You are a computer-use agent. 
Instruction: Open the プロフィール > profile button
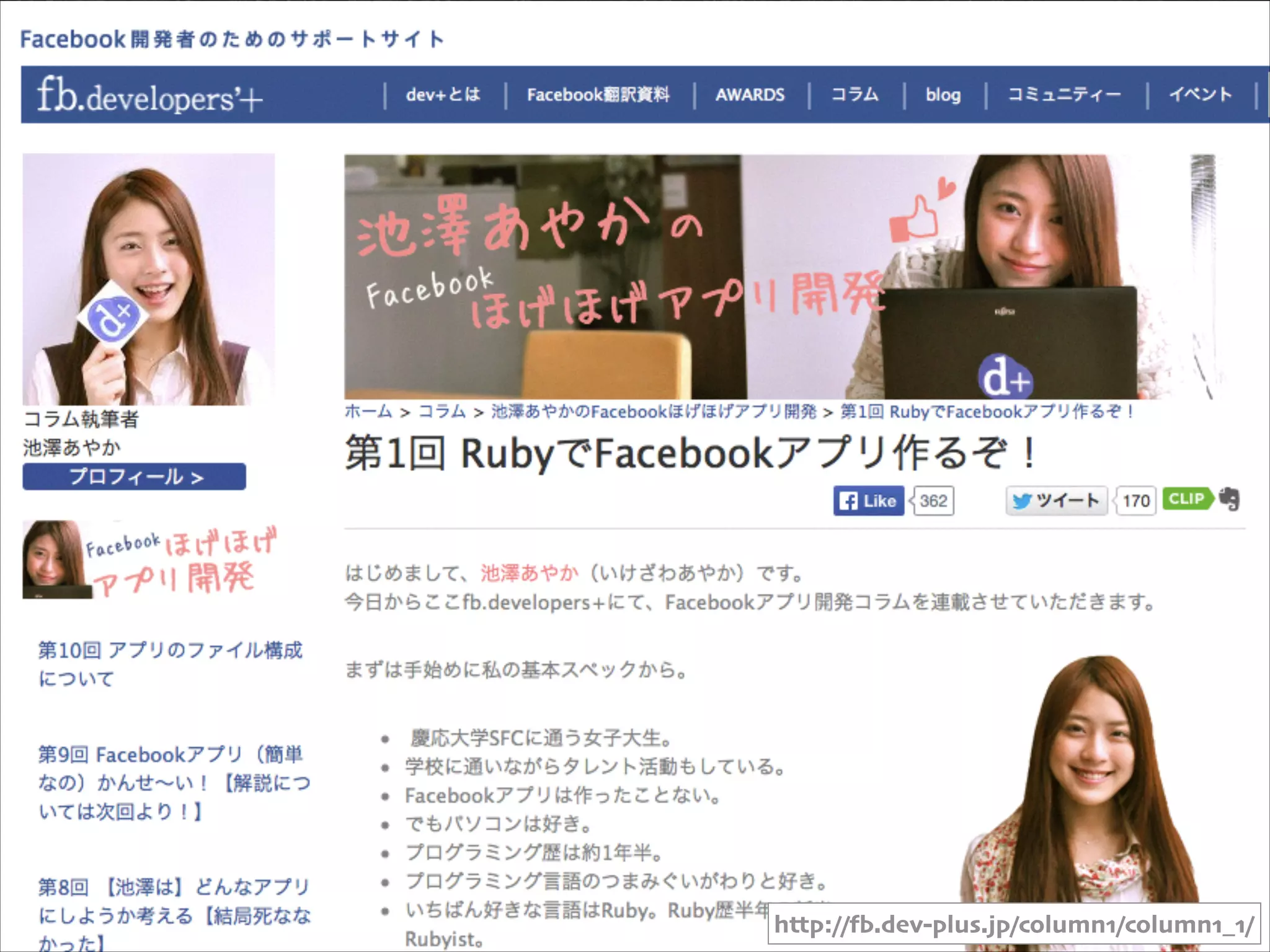click(x=135, y=477)
